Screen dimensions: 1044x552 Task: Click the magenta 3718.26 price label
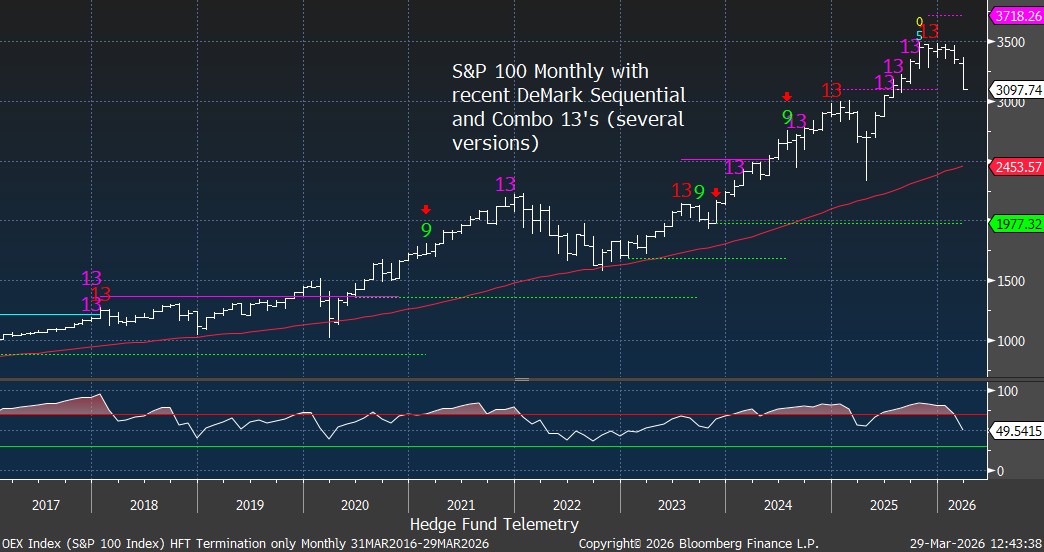point(1015,17)
